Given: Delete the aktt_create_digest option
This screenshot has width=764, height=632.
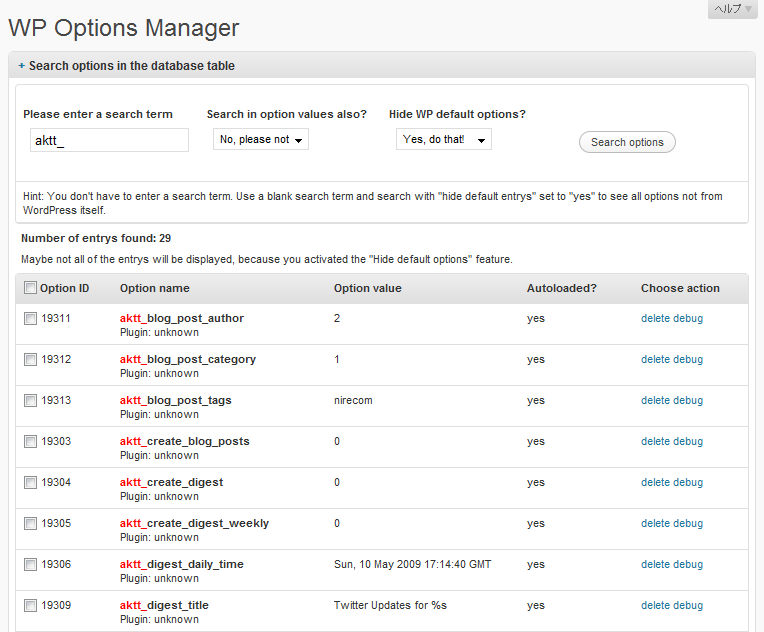Looking at the screenshot, I should pos(655,482).
